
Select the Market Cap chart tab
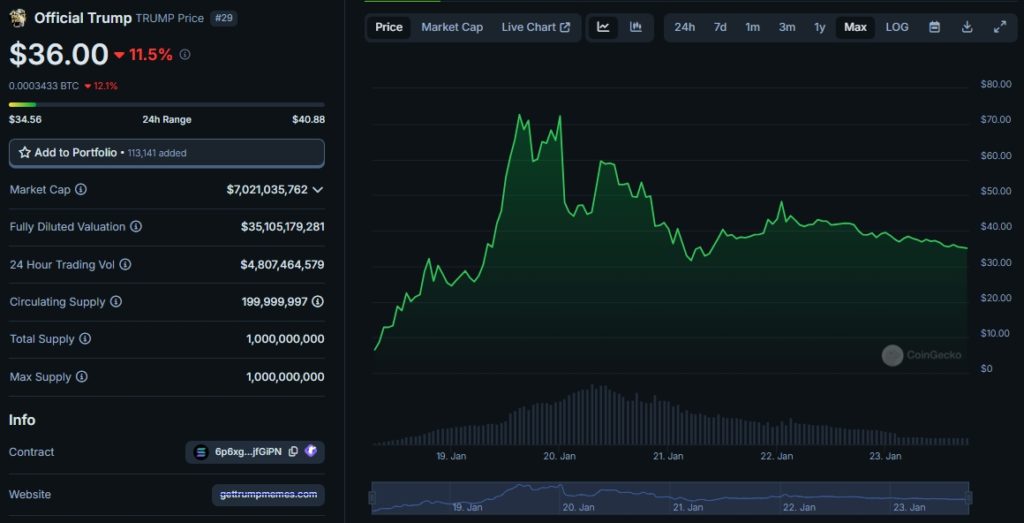pyautogui.click(x=452, y=27)
